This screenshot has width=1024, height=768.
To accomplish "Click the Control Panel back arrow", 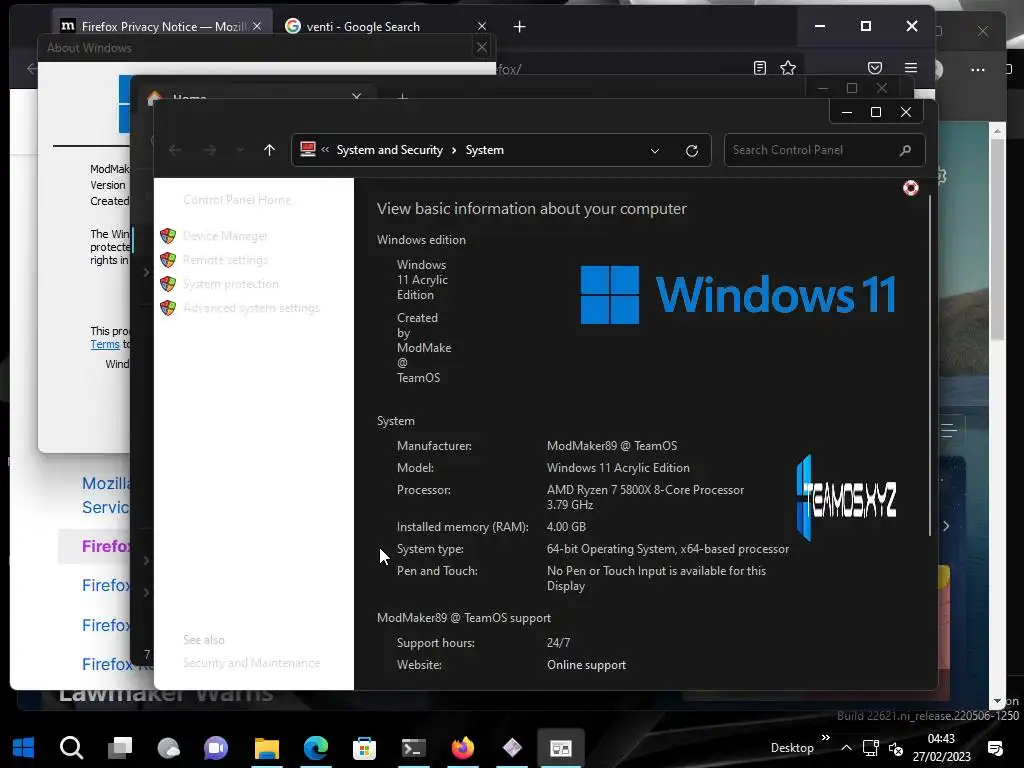I will coord(175,150).
